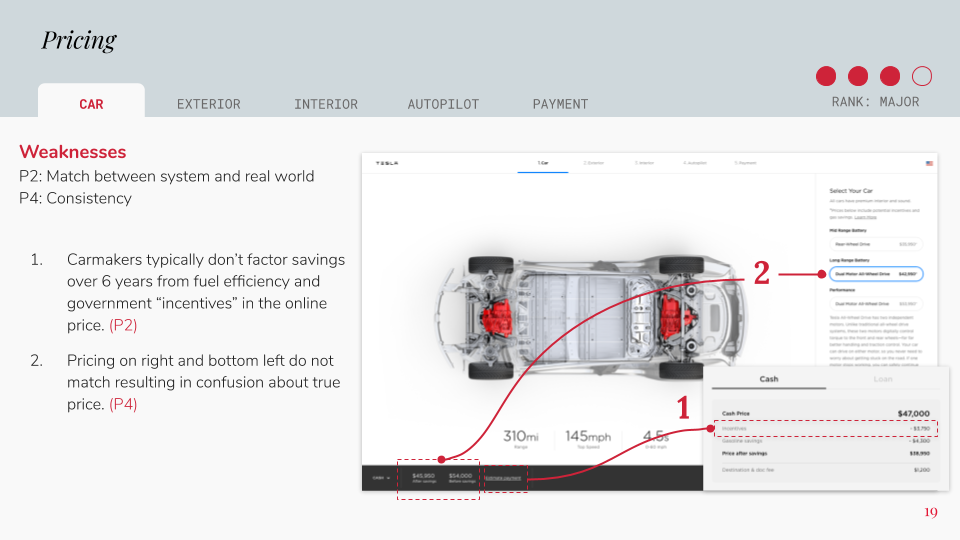This screenshot has height=540, width=960.
Task: Click the Estimate payment link
Action: [x=503, y=478]
